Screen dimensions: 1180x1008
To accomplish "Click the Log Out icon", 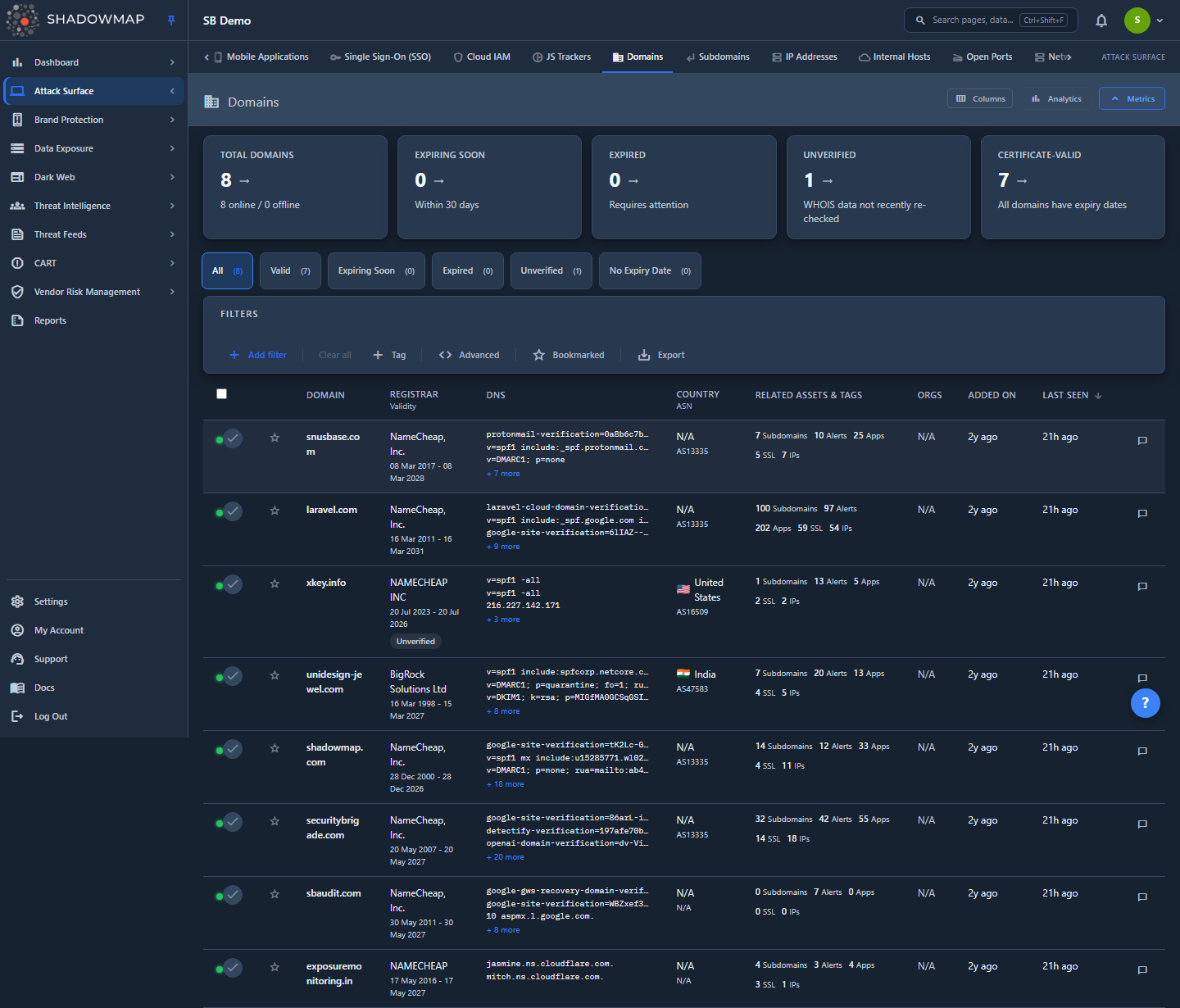I will [17, 716].
